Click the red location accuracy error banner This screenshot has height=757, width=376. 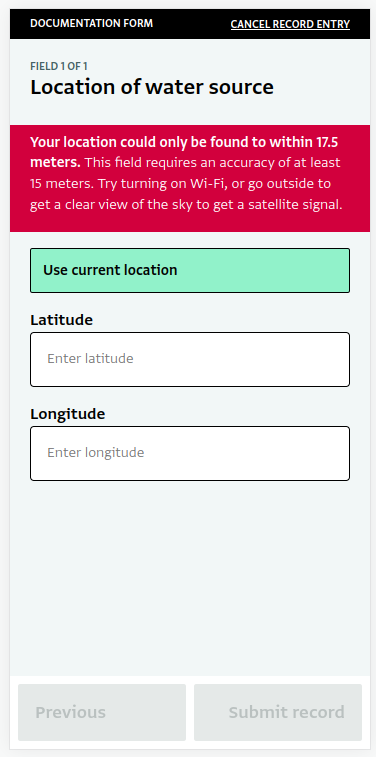(190, 178)
